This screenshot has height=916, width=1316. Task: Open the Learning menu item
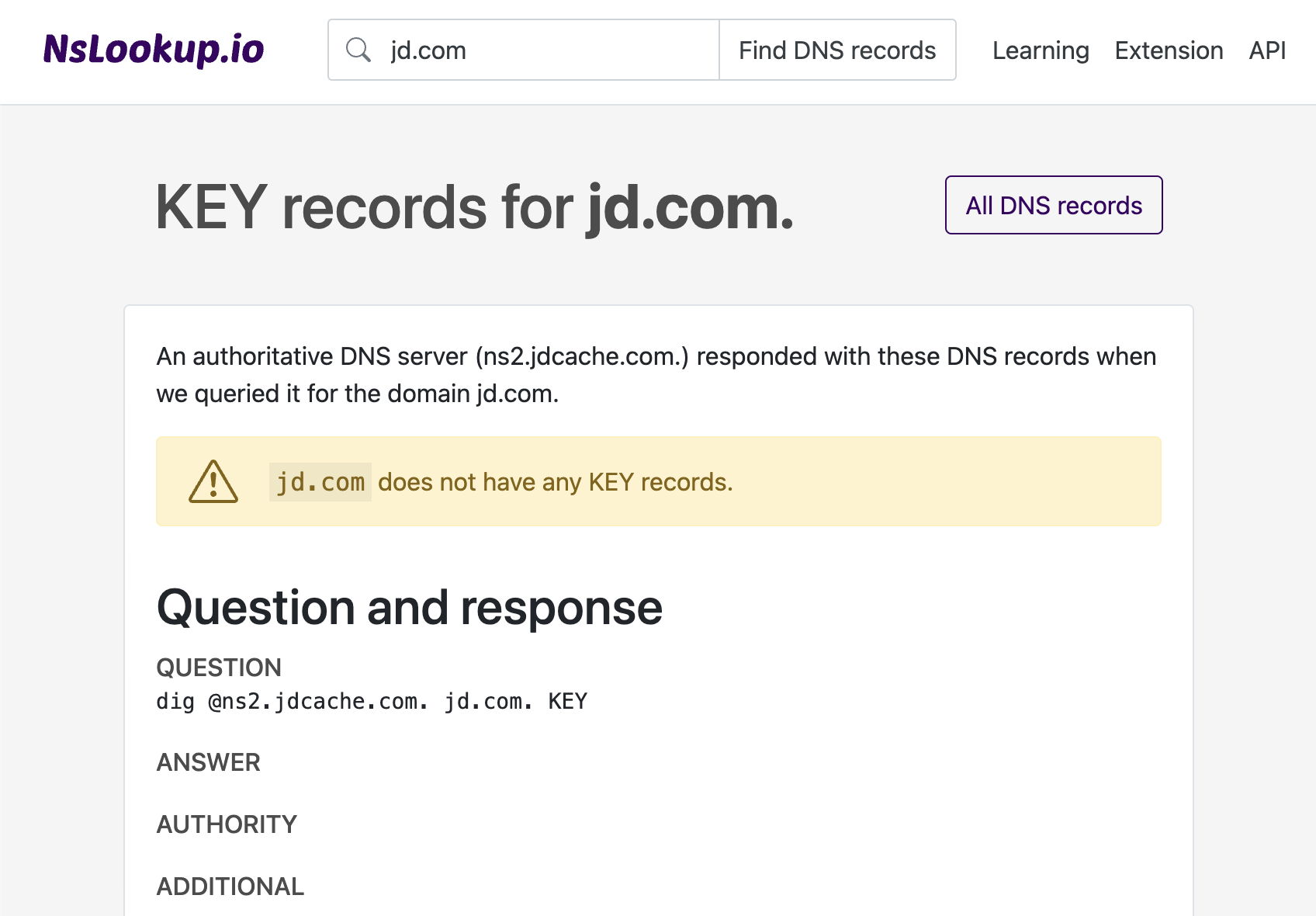point(1040,50)
